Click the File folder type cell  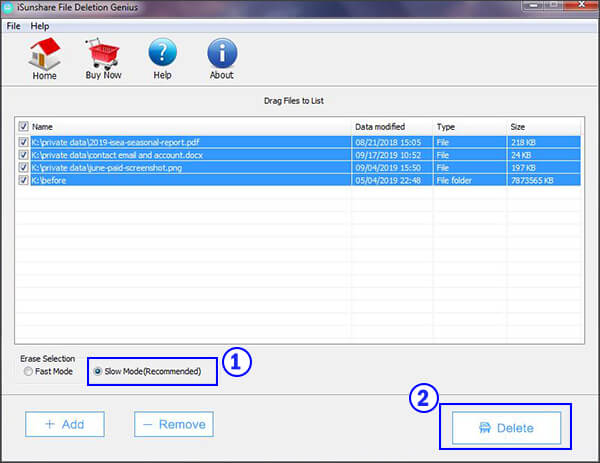(x=454, y=180)
